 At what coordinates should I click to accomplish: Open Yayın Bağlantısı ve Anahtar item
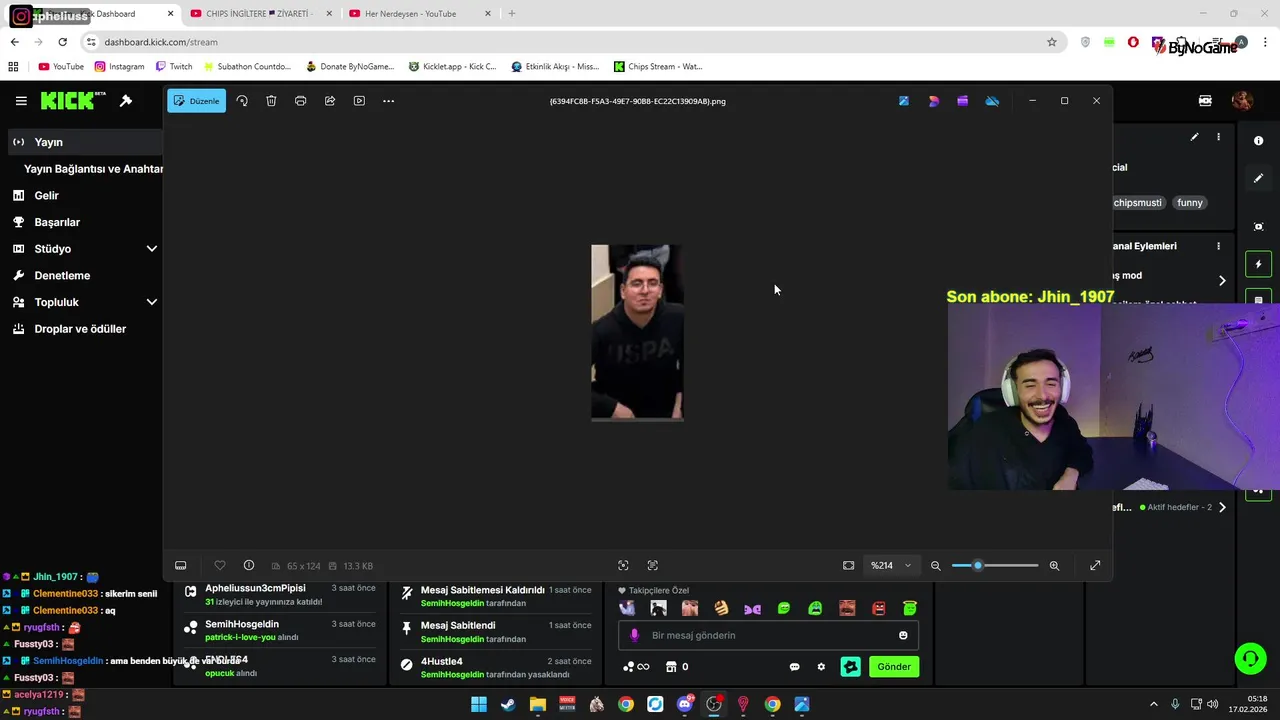93,169
